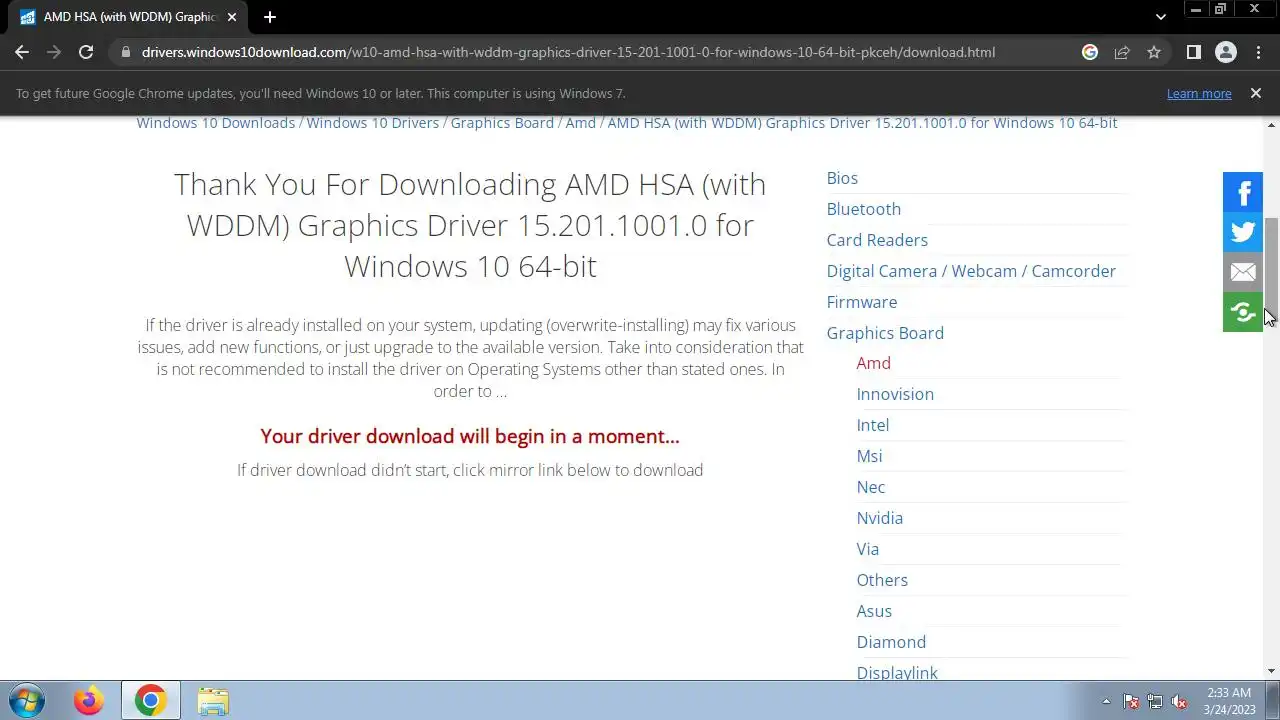This screenshot has width=1280, height=720.
Task: Dismiss the Chrome update notification bar
Action: tap(1255, 93)
